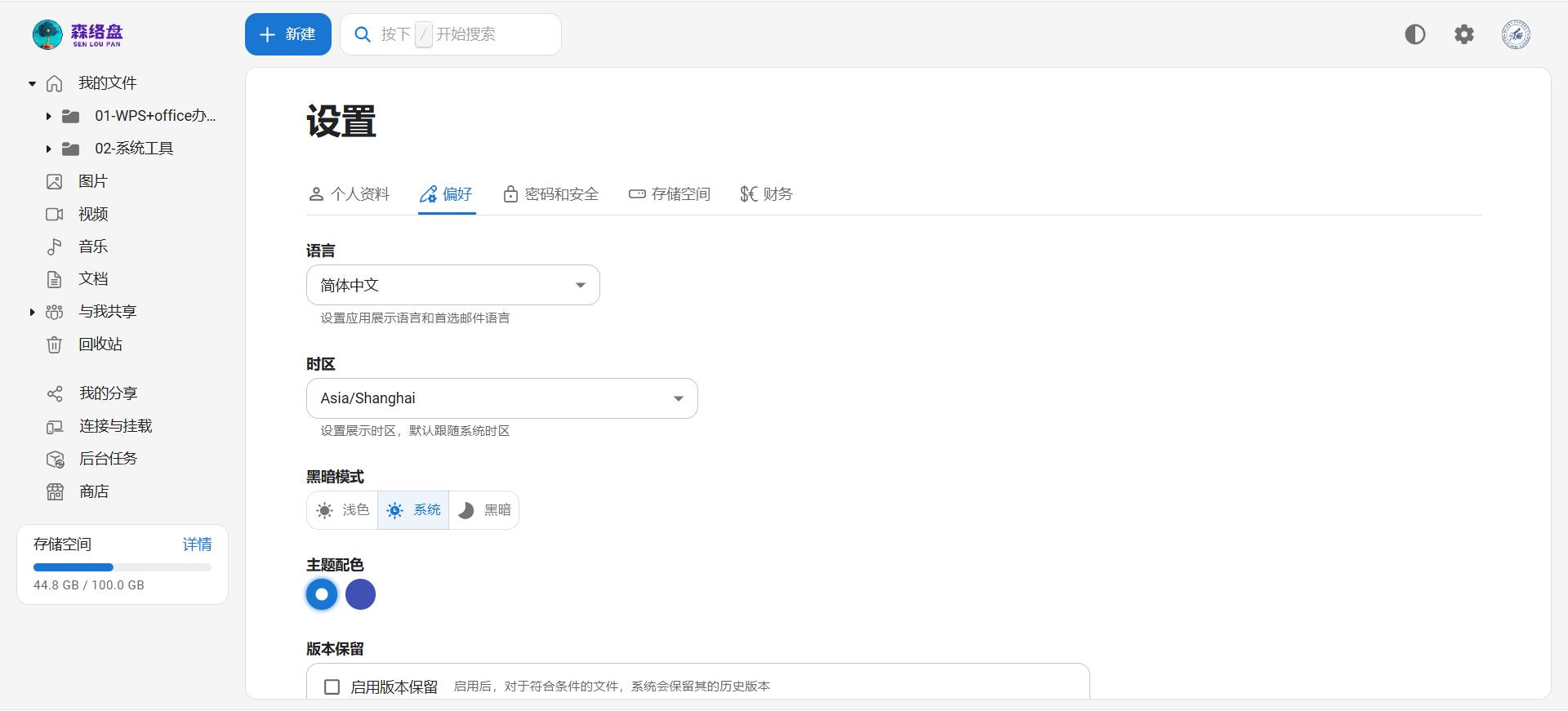Image resolution: width=1568 pixels, height=711 pixels.
Task: Open settings via the gear icon
Action: coord(1463,34)
